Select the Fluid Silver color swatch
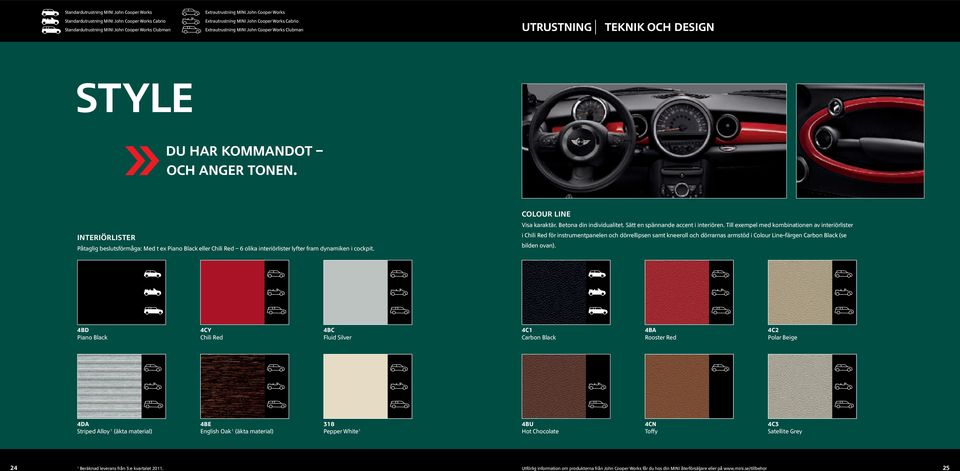 [367, 292]
